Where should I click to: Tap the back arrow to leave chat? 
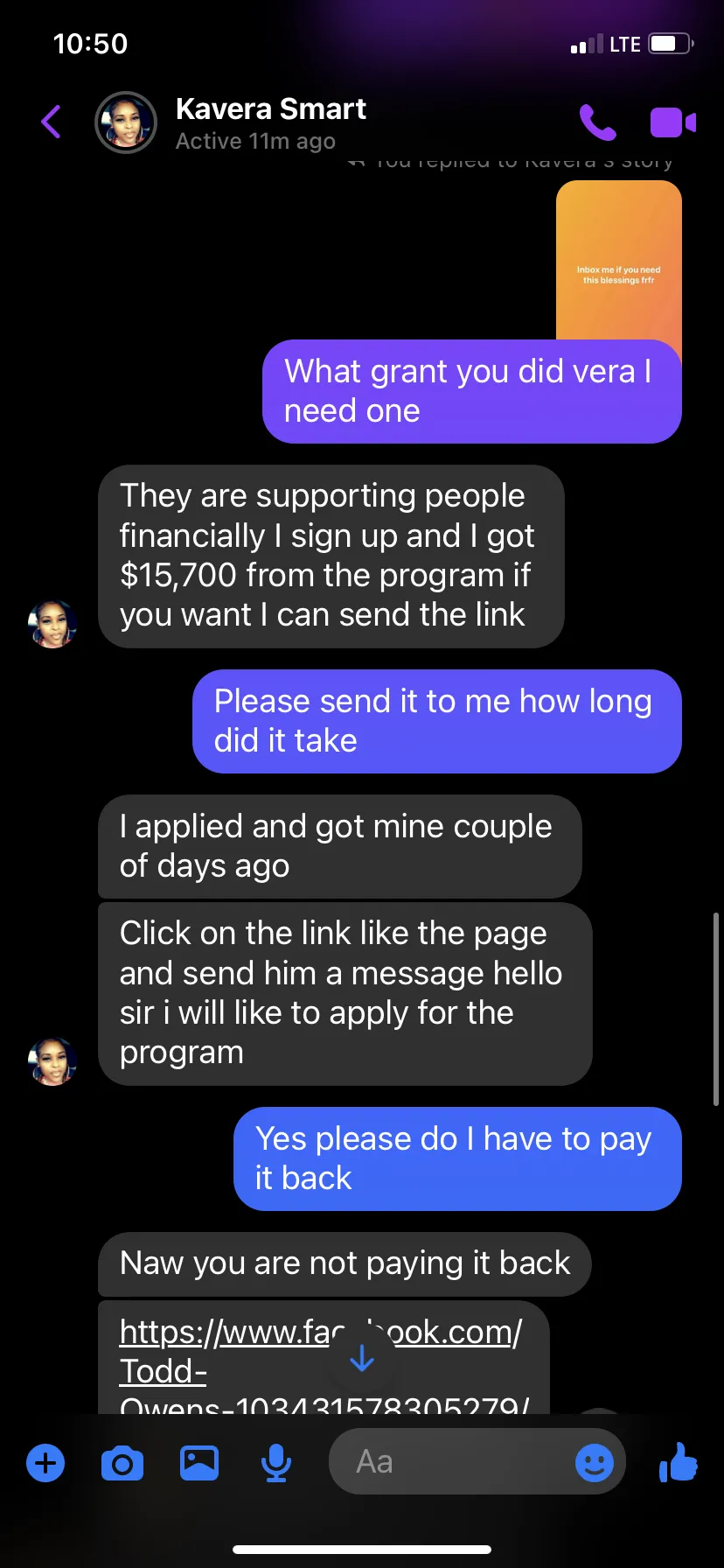click(x=52, y=122)
